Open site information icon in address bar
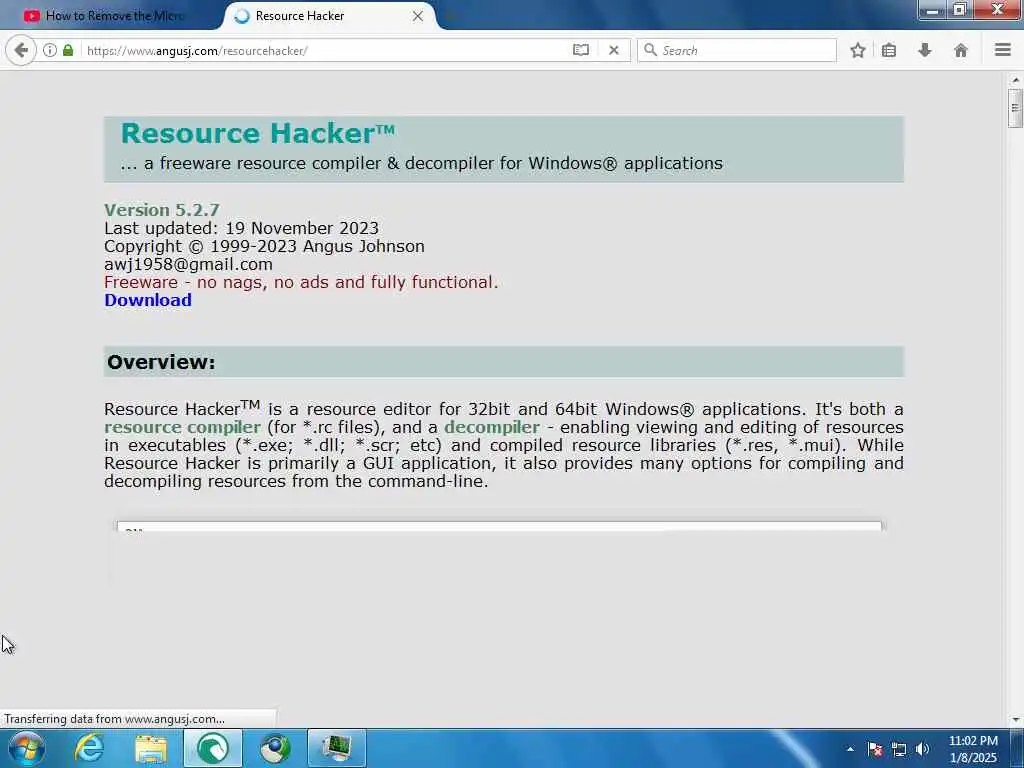The width and height of the screenshot is (1024, 768). (50, 50)
